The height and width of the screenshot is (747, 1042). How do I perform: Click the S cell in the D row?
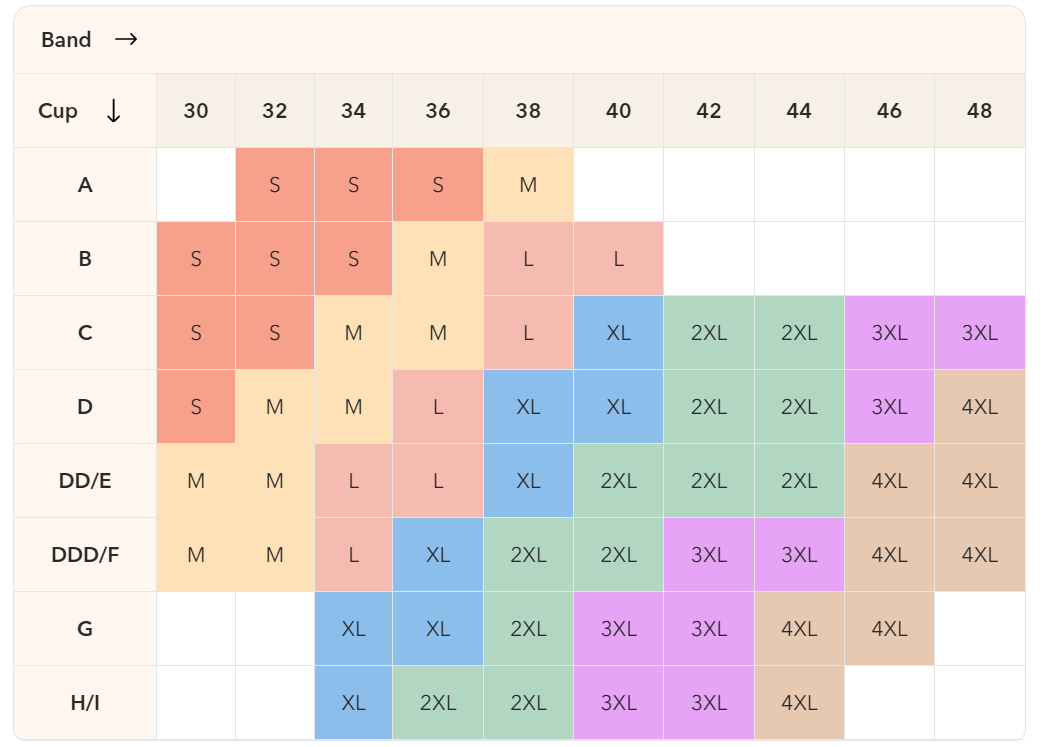coord(196,407)
